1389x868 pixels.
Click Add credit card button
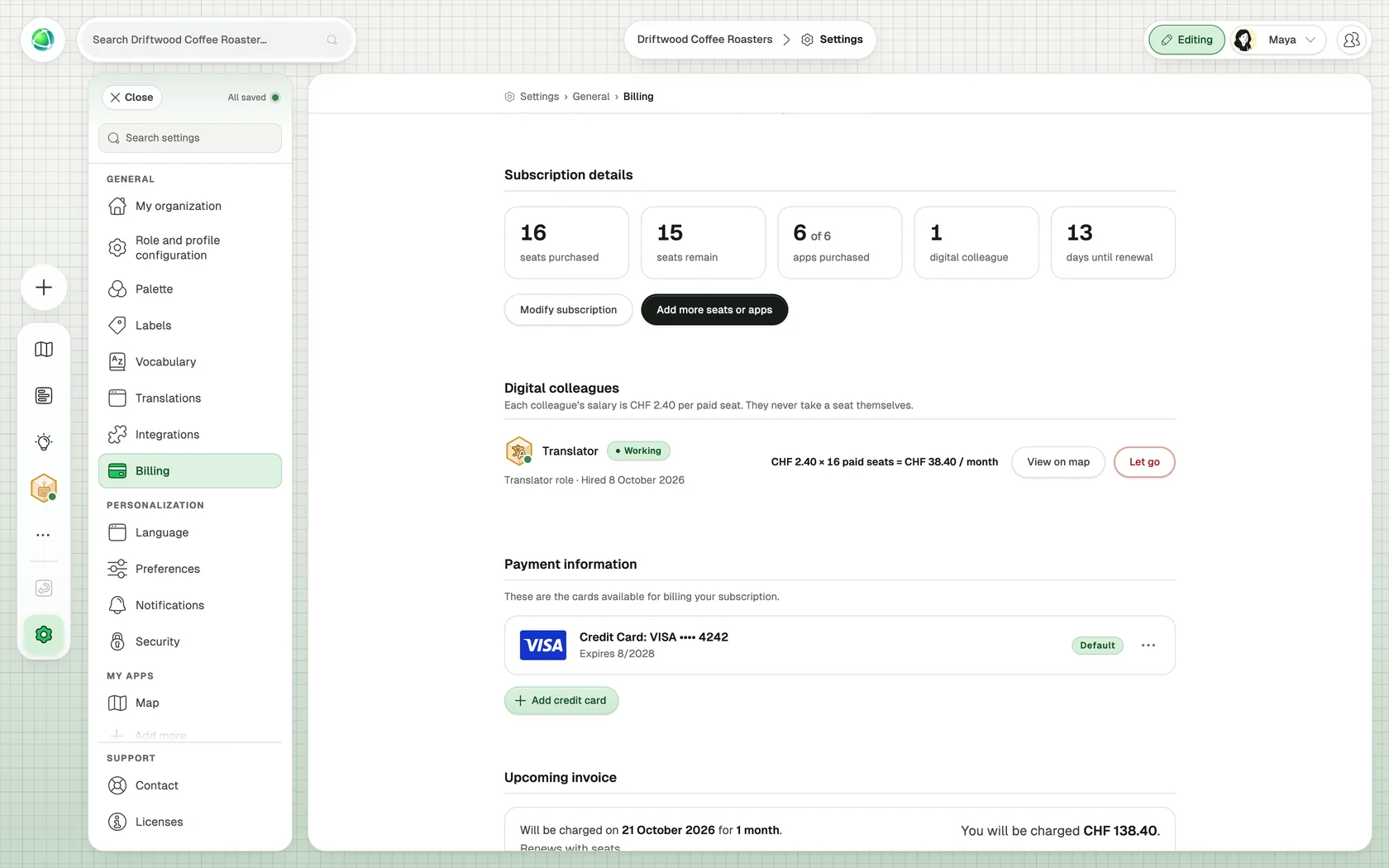pyautogui.click(x=561, y=701)
